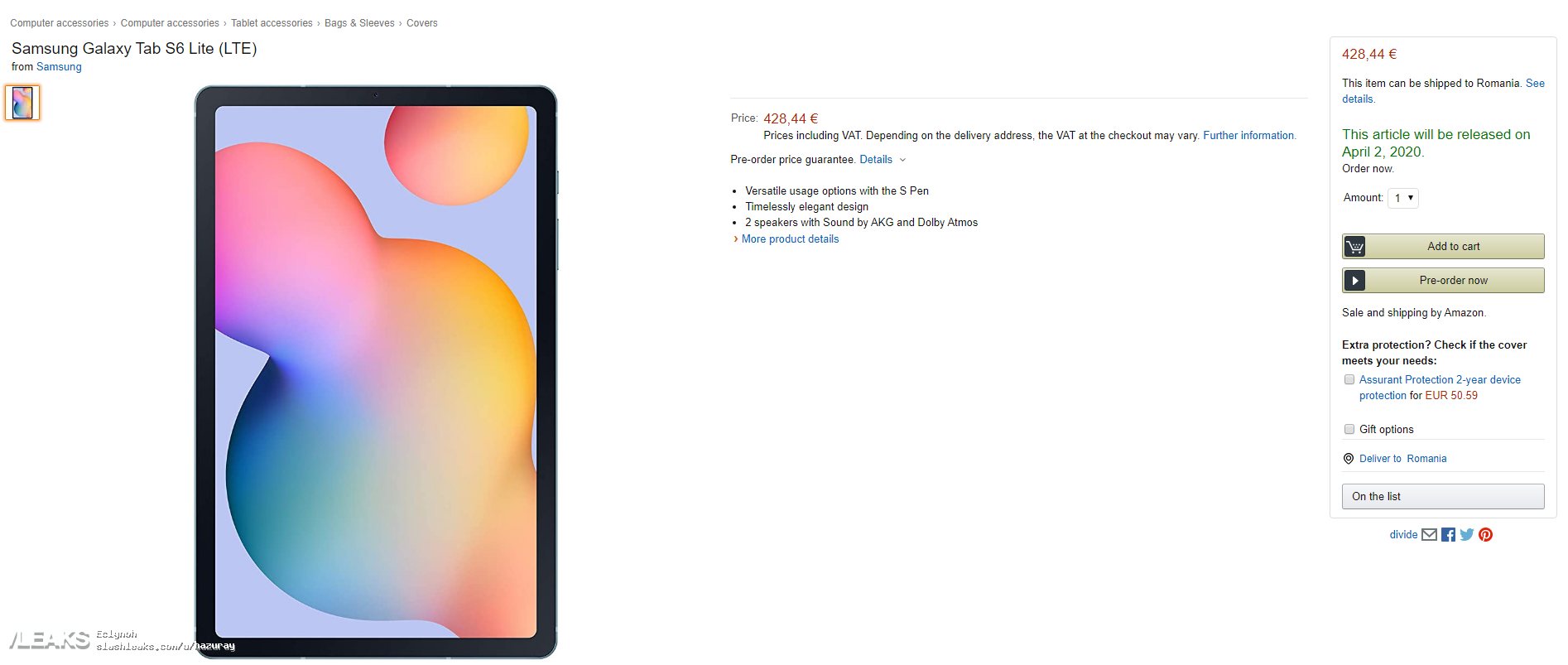Open the Samsung brand link
The width and height of the screenshot is (1568, 665).
(59, 67)
